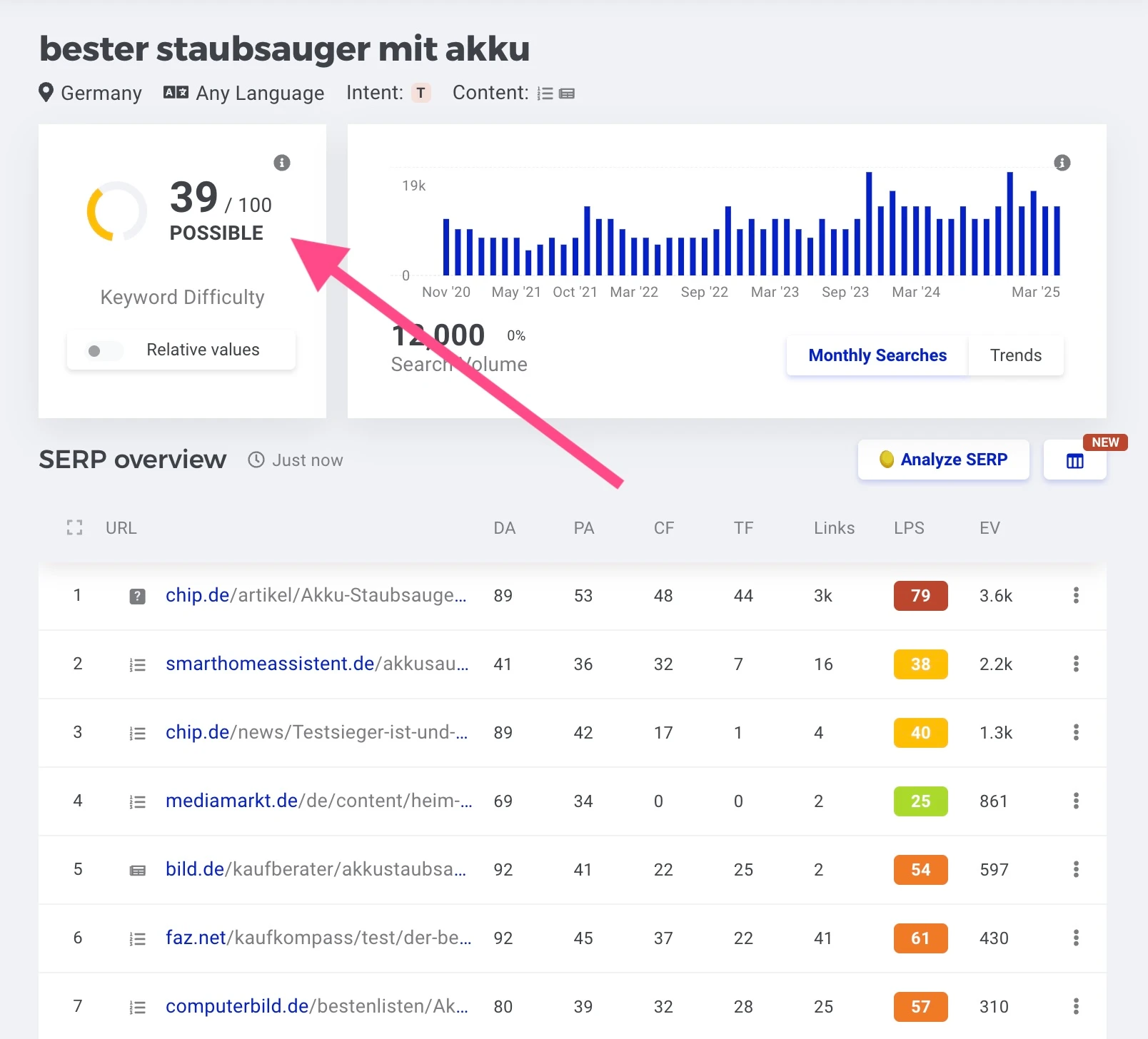Click the expand icon in URL column header
The image size is (1148, 1039).
pyautogui.click(x=74, y=528)
